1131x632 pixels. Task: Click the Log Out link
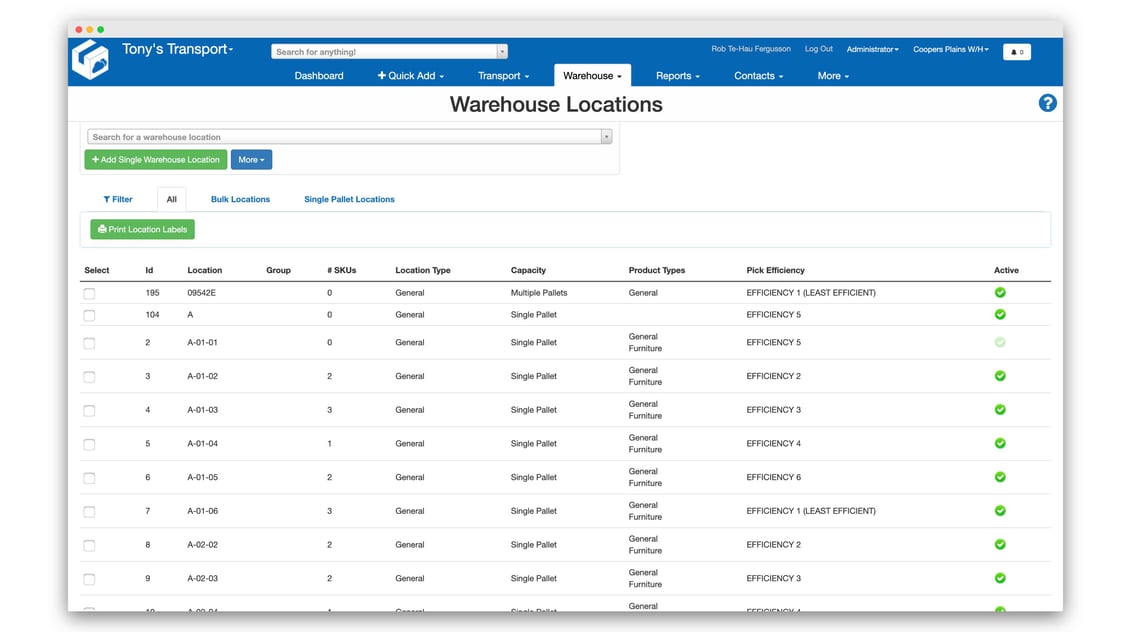(818, 48)
